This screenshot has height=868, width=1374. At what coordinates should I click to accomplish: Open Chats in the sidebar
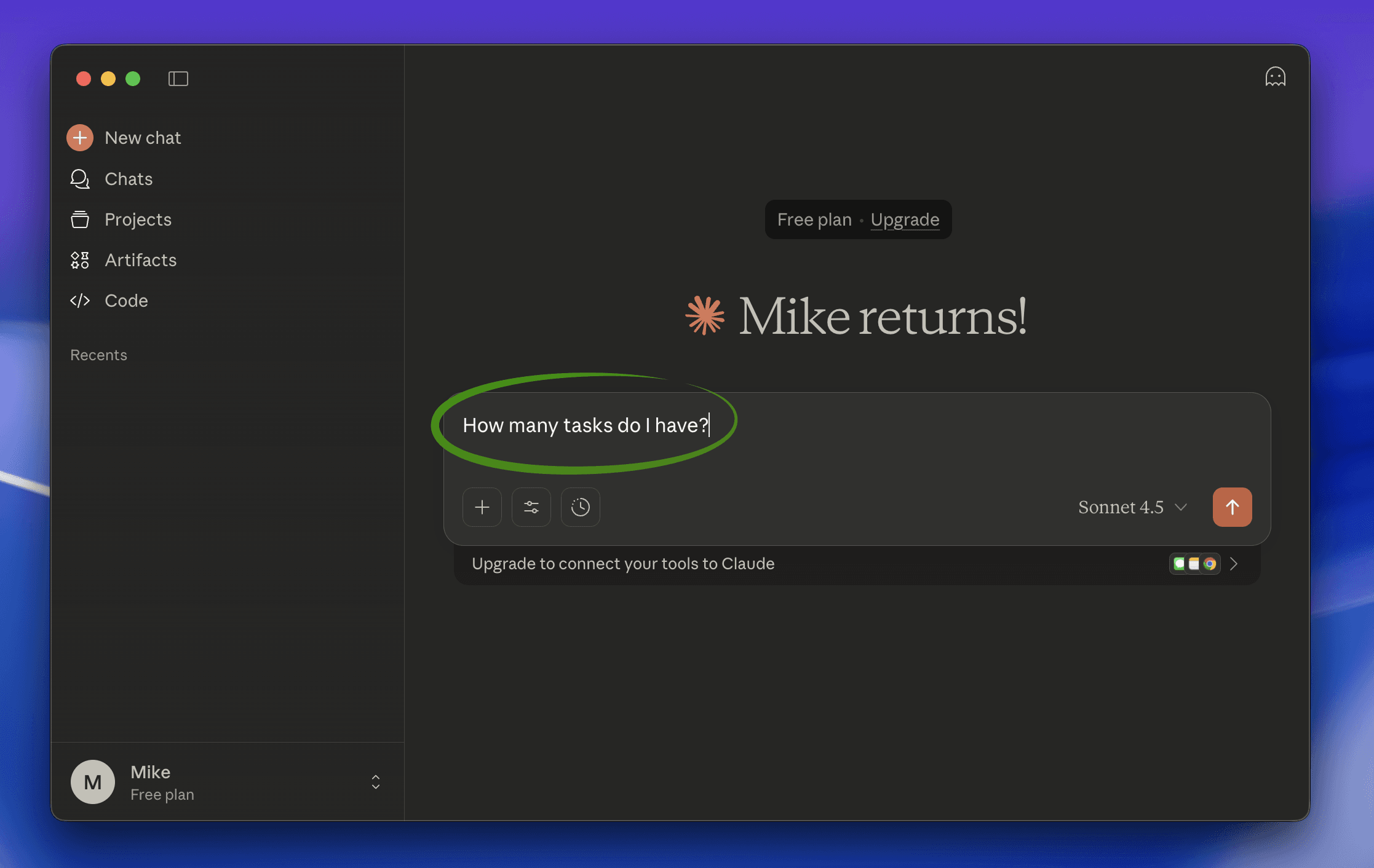[x=129, y=179]
